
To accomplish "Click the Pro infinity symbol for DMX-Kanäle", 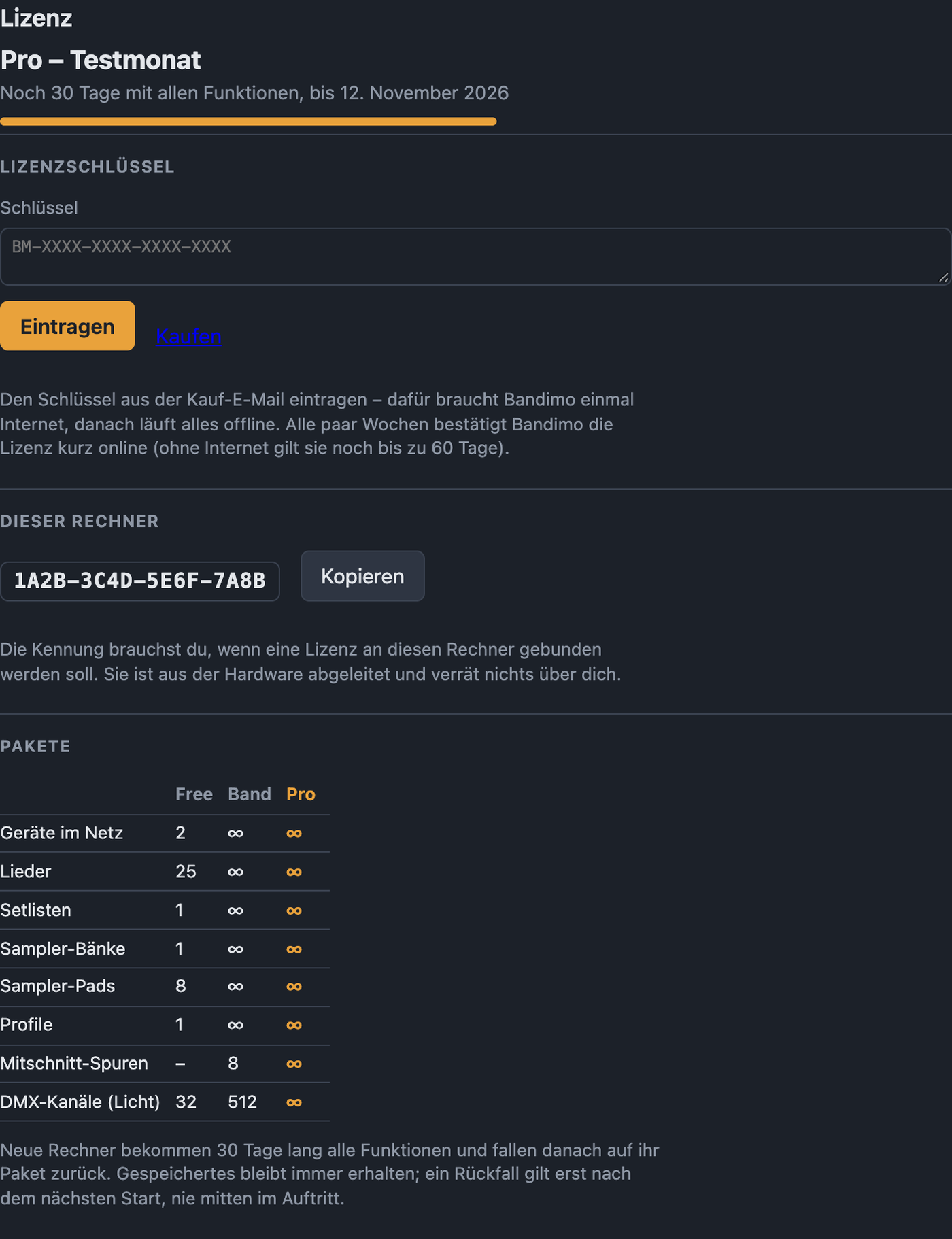I will [294, 1102].
